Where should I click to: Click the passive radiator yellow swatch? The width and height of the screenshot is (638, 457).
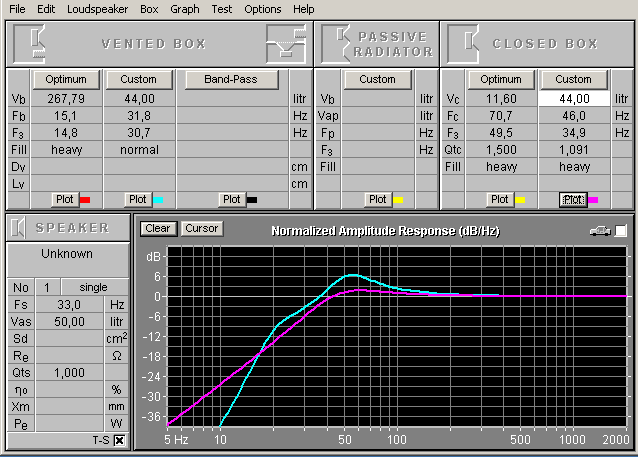(398, 200)
